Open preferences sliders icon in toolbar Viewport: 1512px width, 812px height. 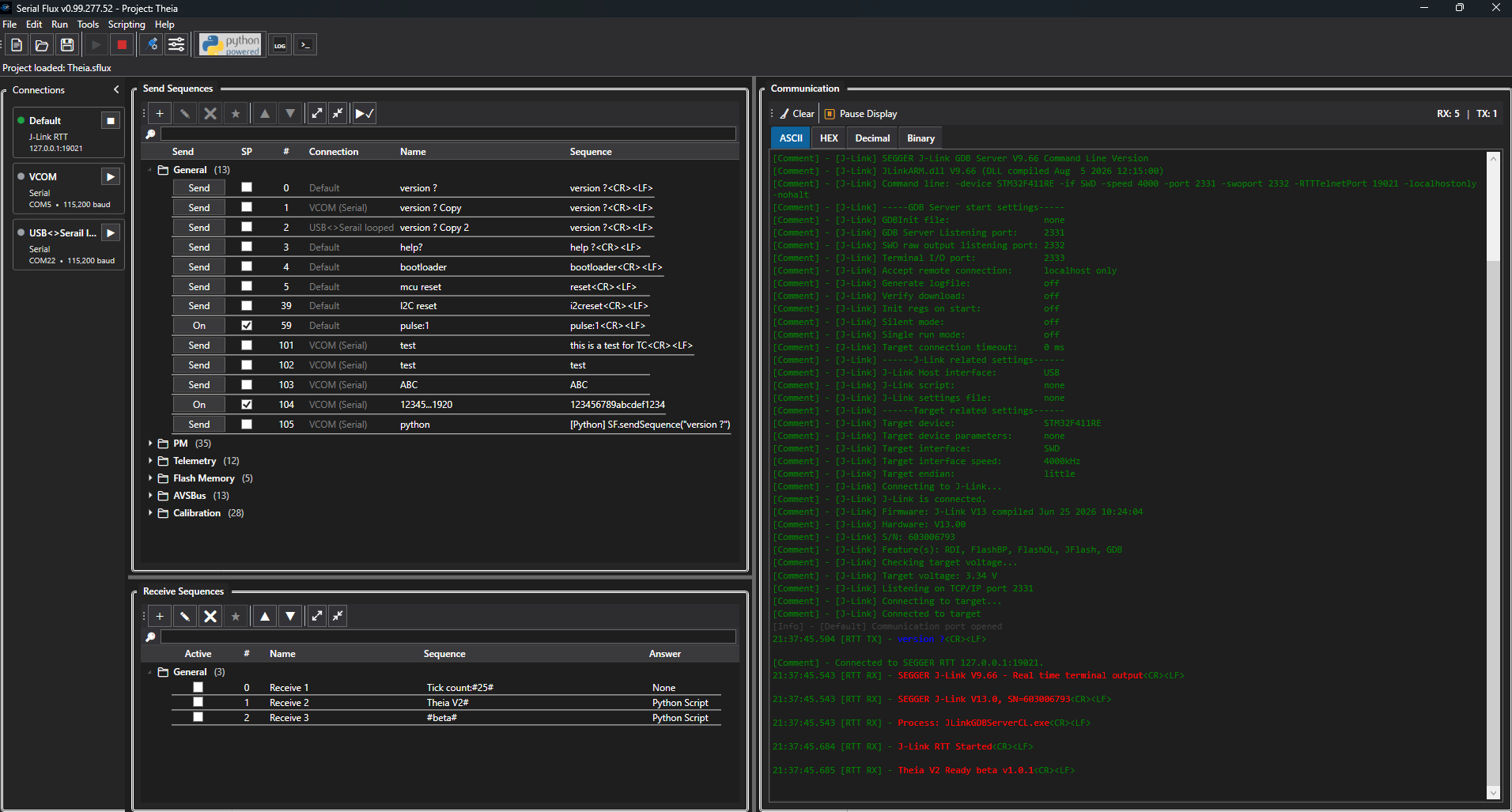[177, 45]
